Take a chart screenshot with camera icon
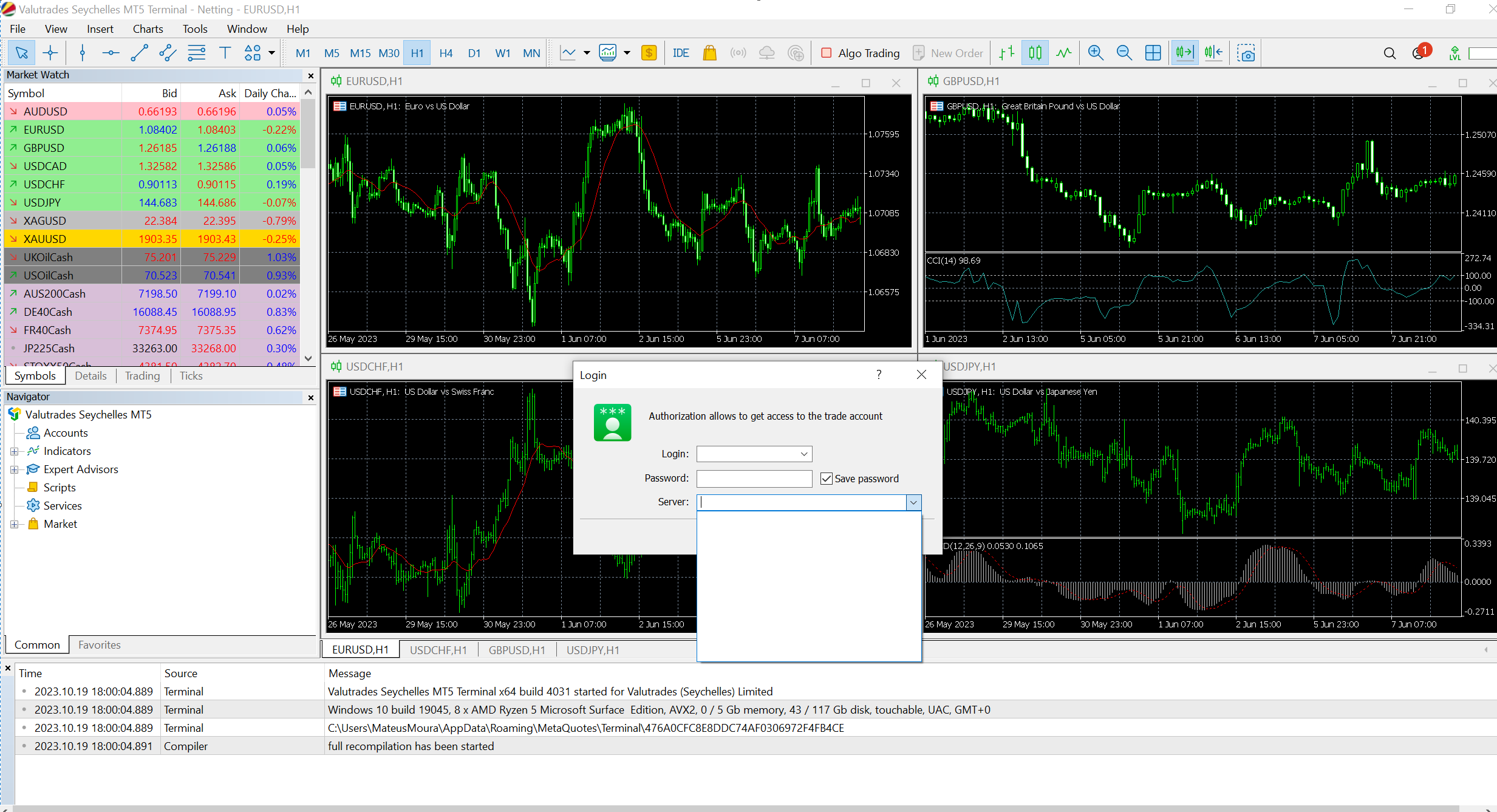The width and height of the screenshot is (1497, 812). coord(1246,53)
